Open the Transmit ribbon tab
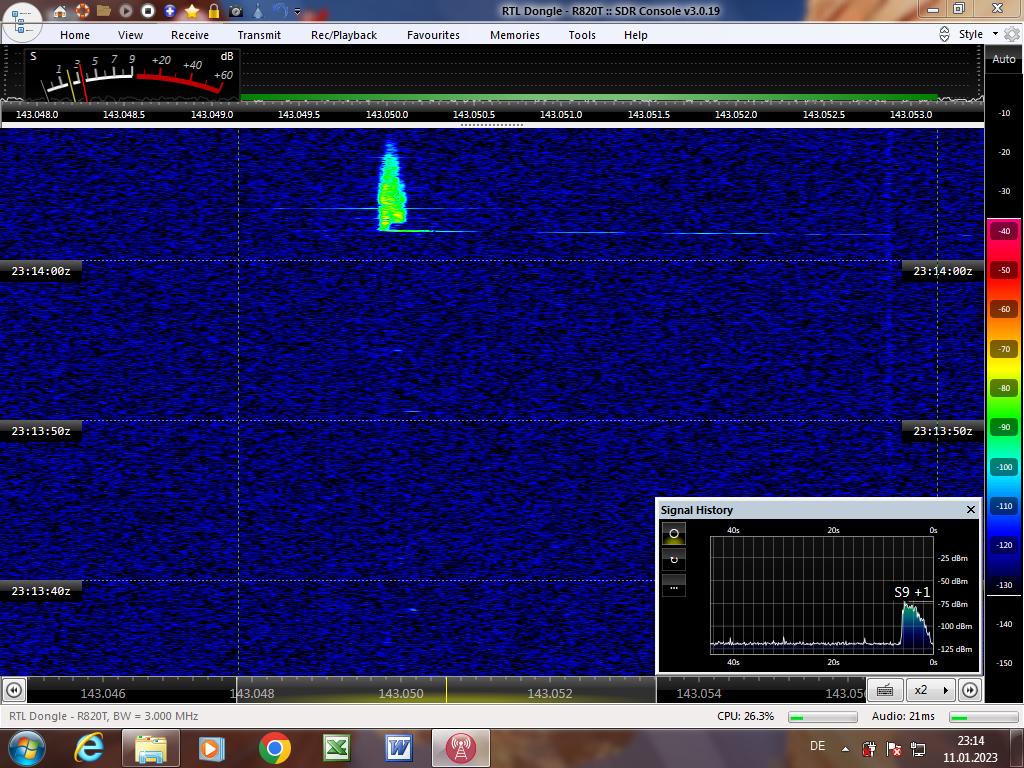1024x768 pixels. point(259,35)
